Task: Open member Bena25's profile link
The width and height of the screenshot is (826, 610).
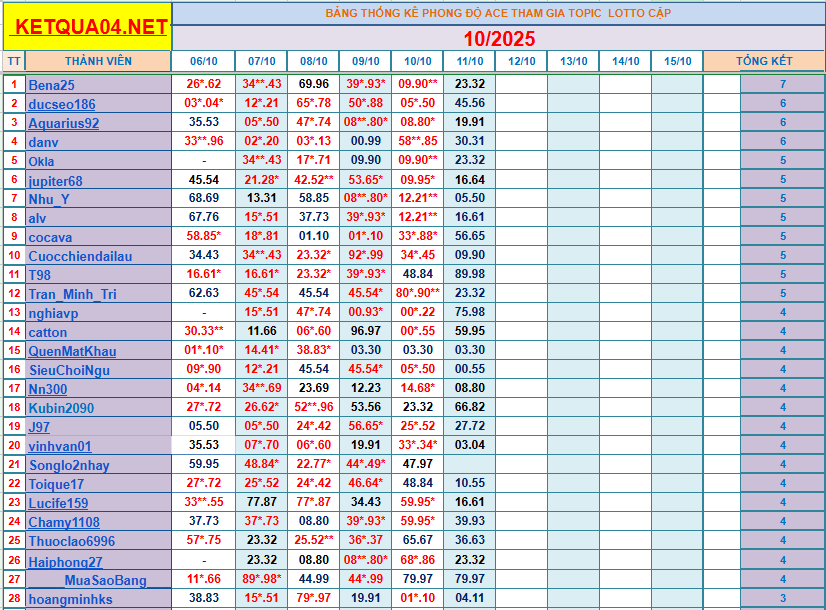Action: click(51, 85)
